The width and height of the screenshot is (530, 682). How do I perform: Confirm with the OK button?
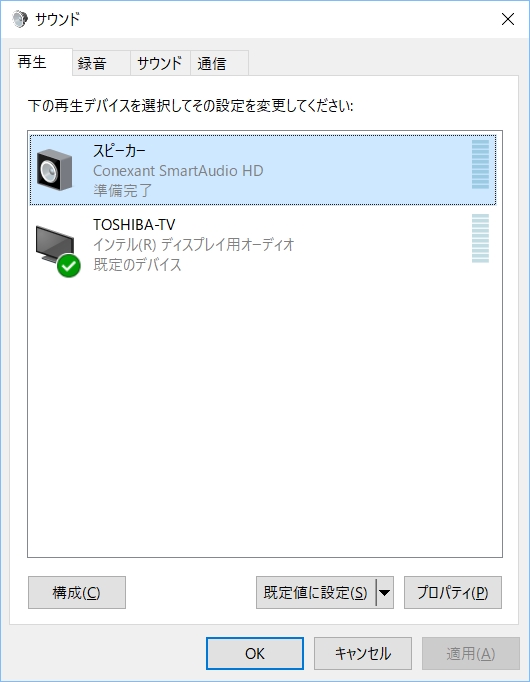pos(255,653)
